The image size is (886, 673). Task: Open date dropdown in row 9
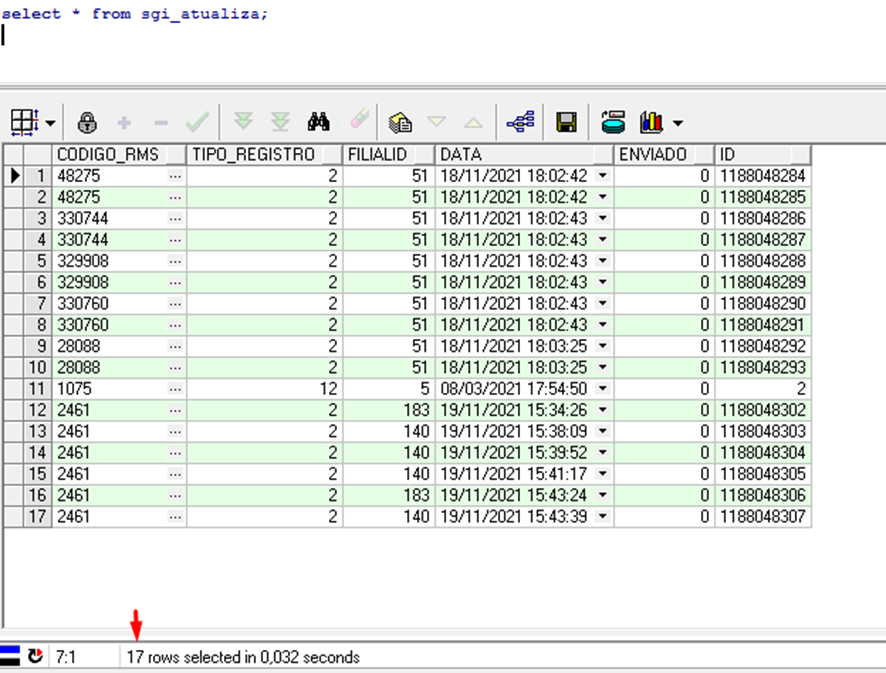point(603,346)
